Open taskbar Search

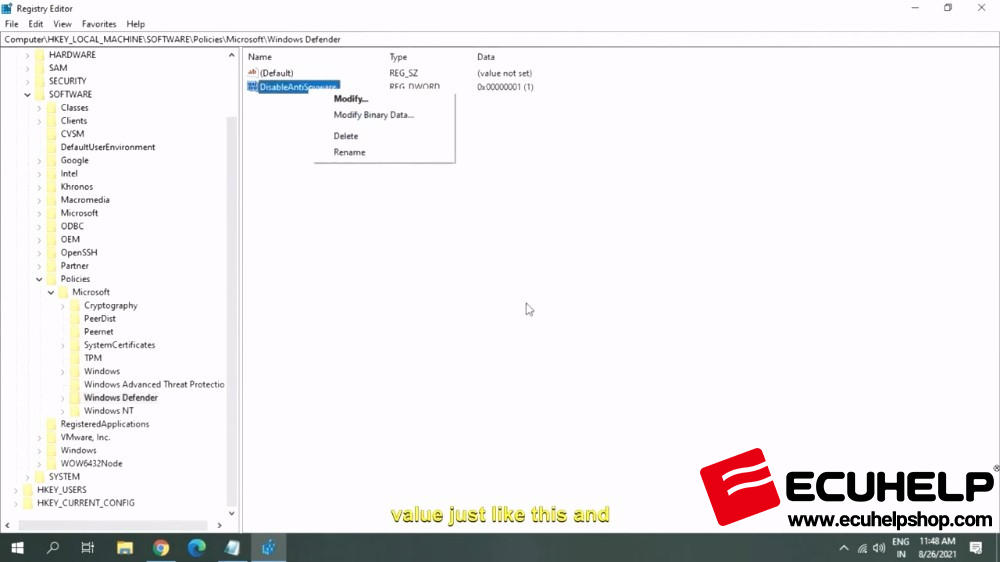tap(53, 547)
